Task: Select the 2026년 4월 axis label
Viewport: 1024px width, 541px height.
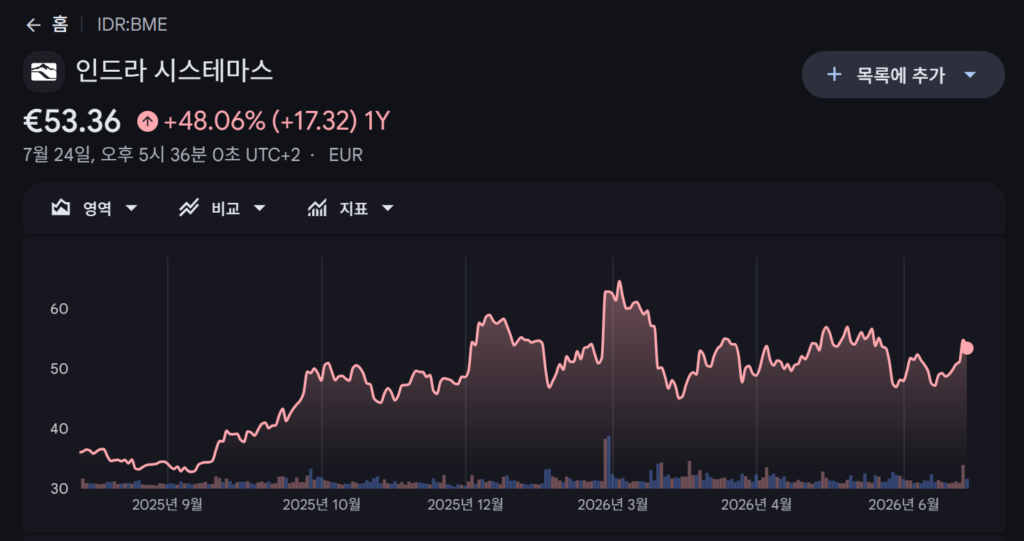Action: coord(756,504)
